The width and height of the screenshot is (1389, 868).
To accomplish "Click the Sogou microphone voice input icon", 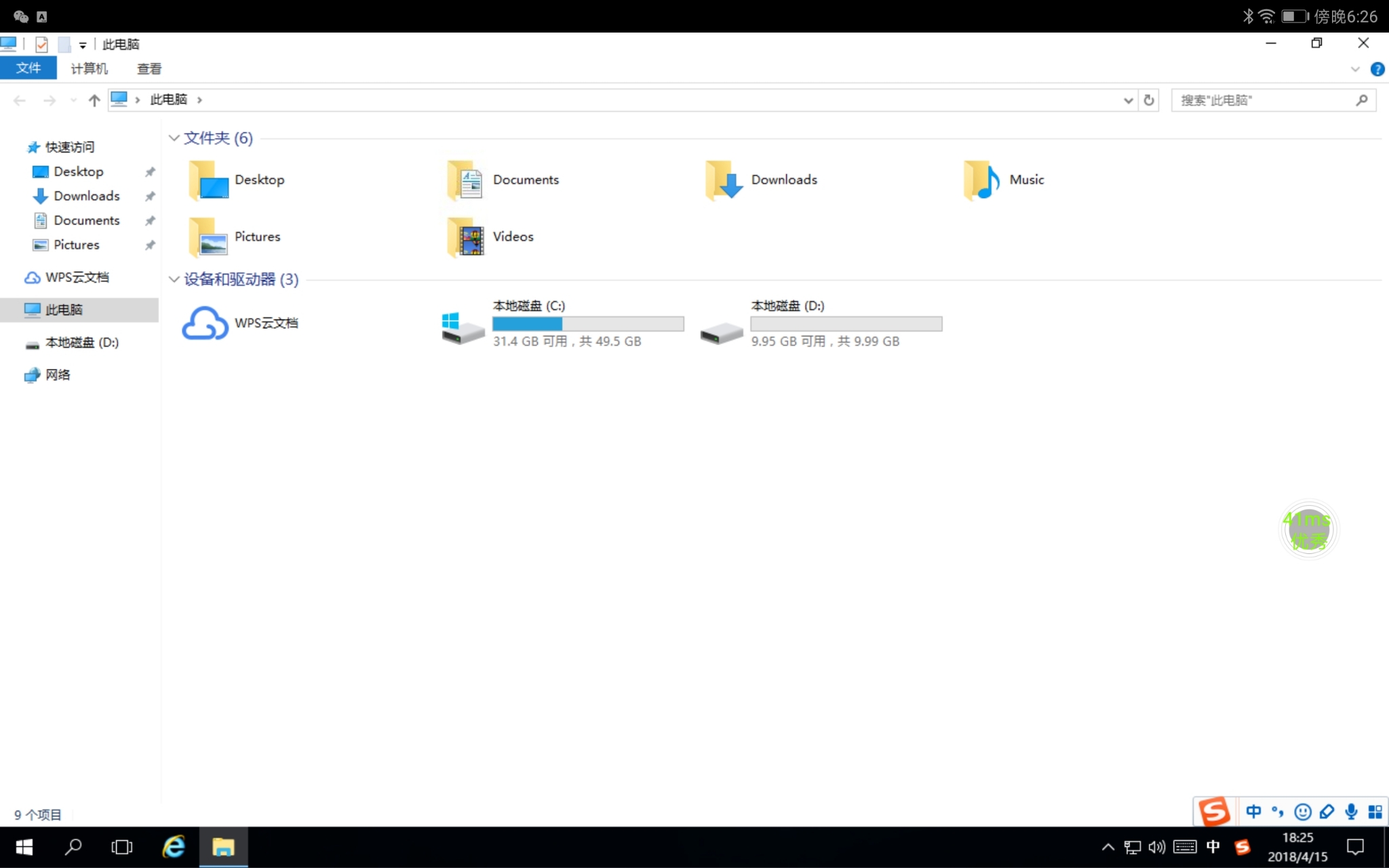I will [1351, 812].
